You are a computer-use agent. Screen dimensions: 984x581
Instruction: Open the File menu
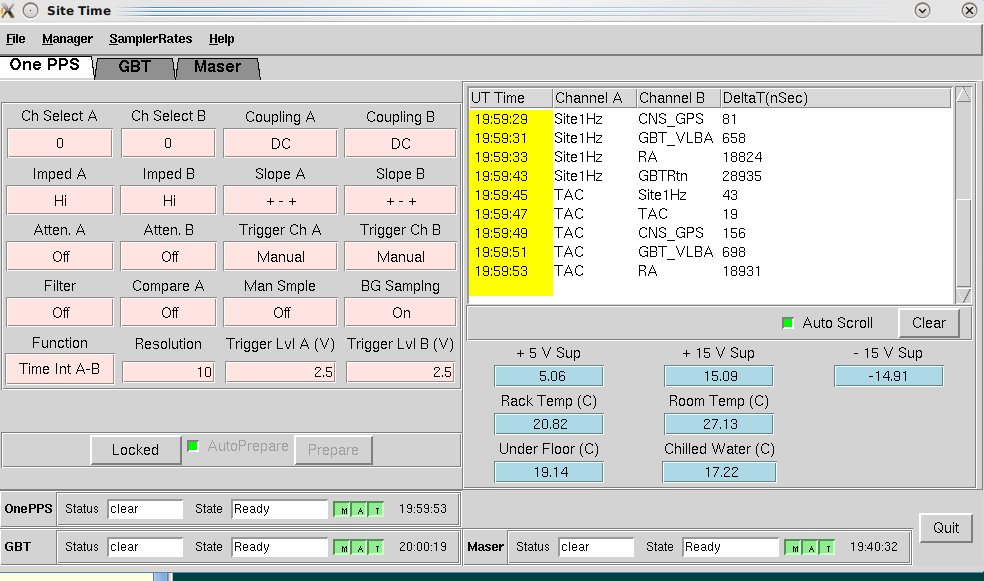click(16, 39)
